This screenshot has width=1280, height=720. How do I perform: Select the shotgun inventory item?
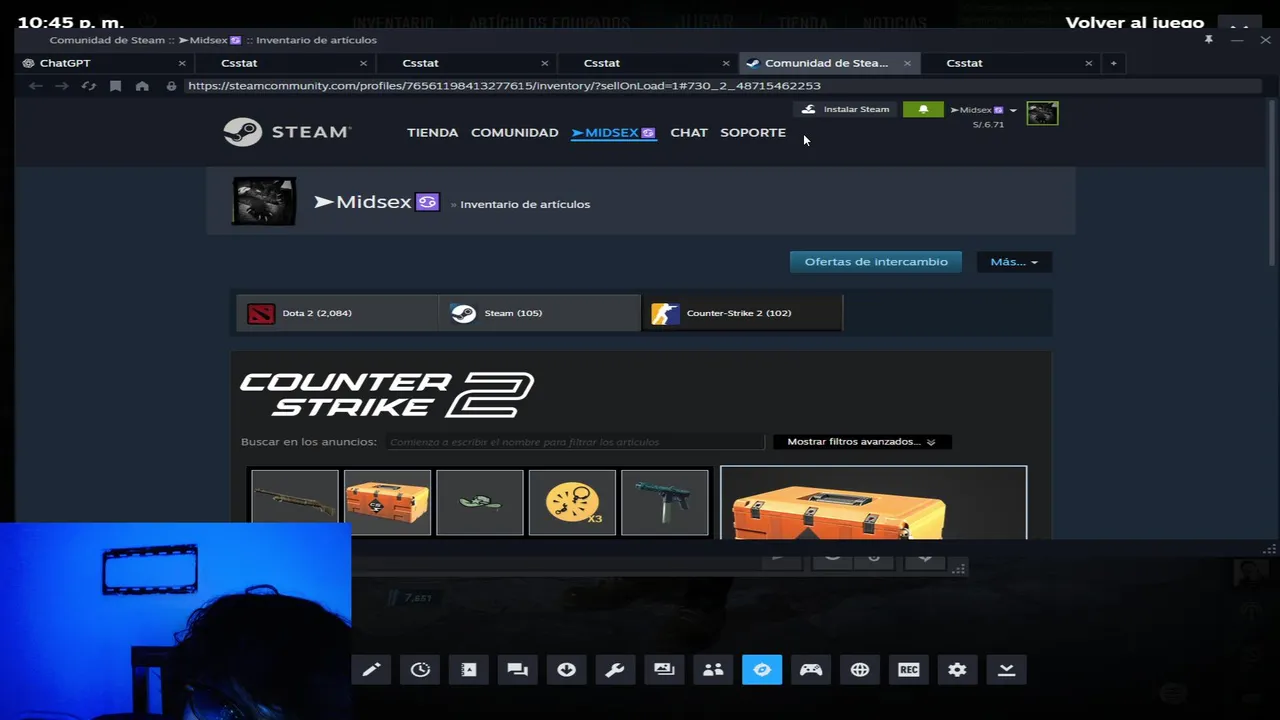click(x=294, y=503)
